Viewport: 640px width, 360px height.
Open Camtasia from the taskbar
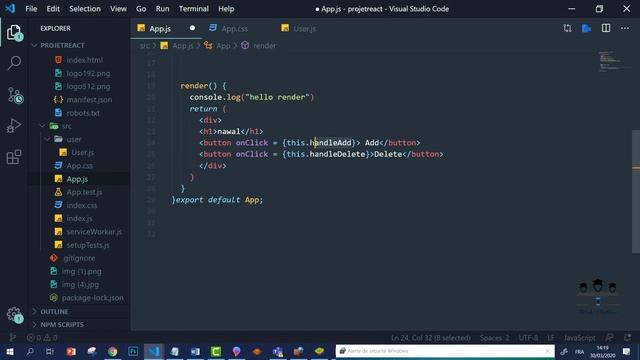point(216,351)
